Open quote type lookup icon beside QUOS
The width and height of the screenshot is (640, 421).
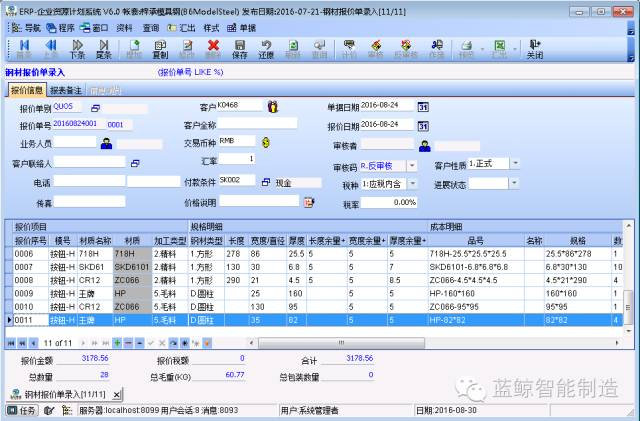tap(95, 108)
